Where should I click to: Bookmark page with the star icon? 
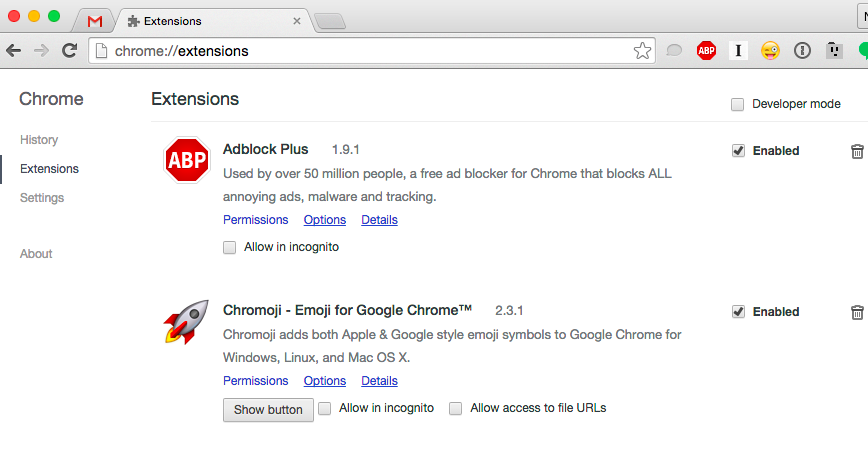(x=642, y=50)
